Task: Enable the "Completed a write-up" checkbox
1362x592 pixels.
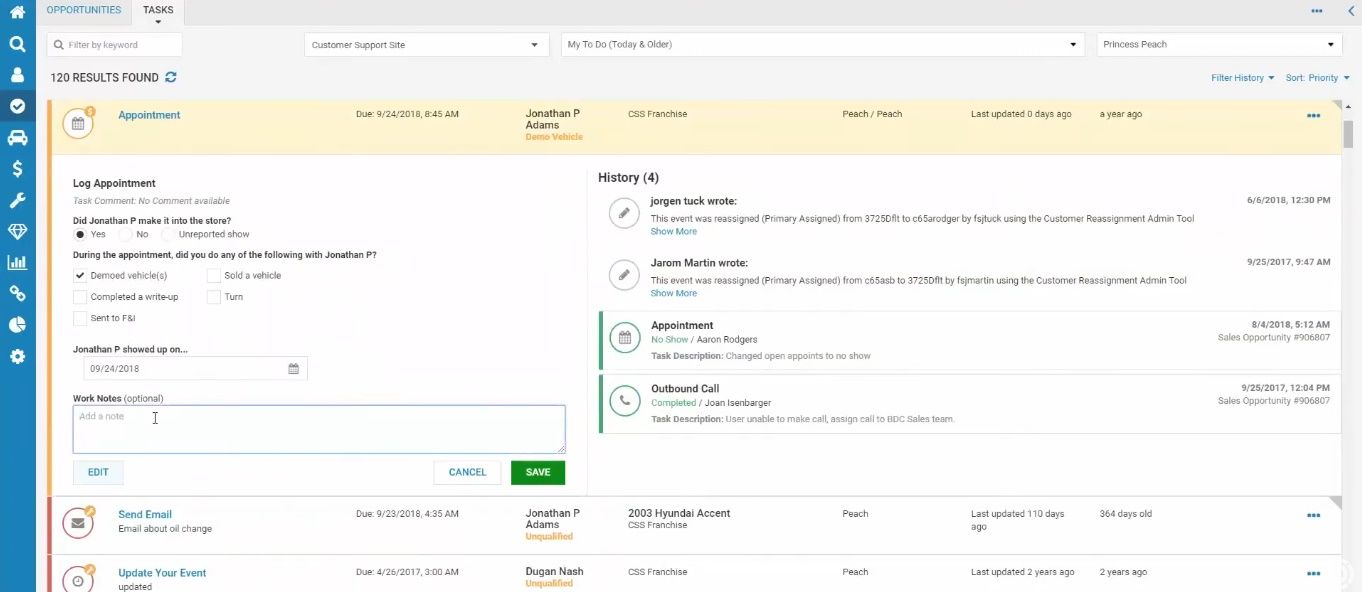Action: click(80, 297)
